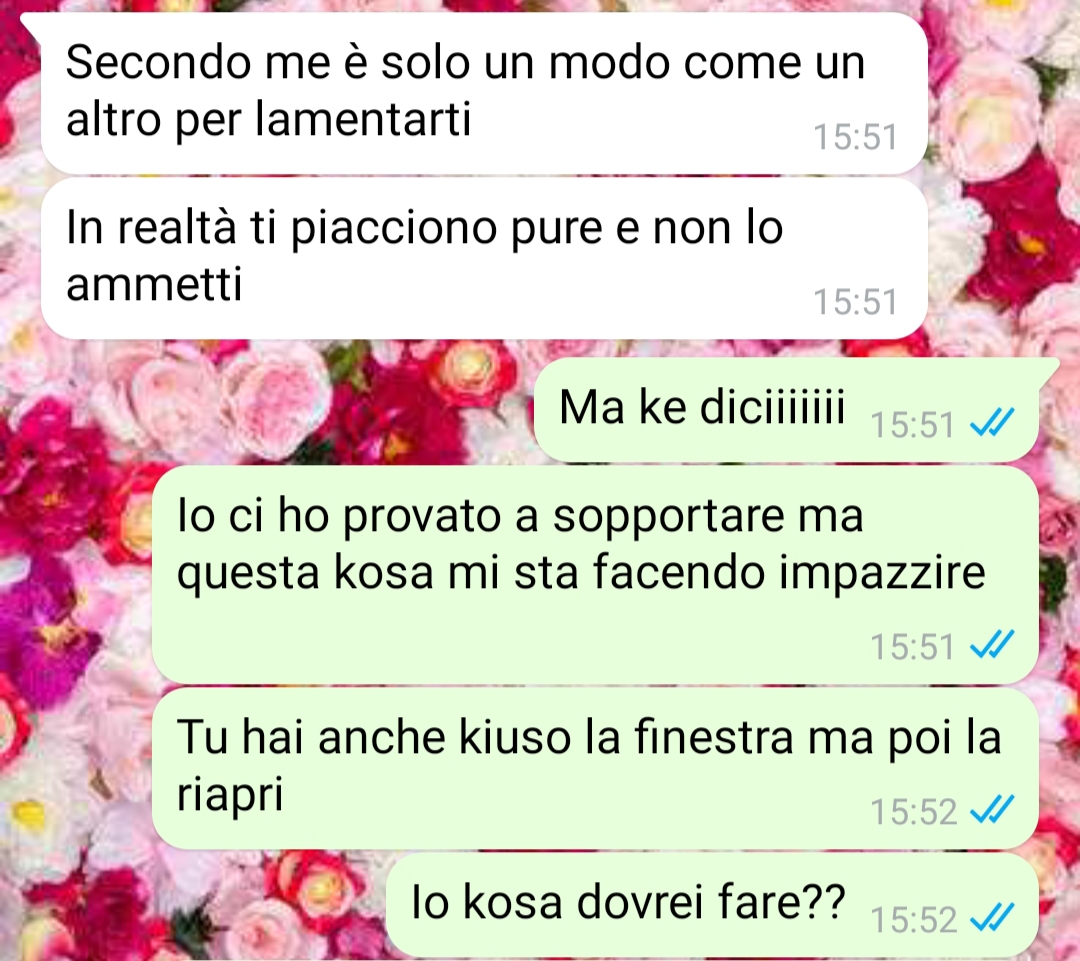Screen dimensions: 1080x961
Task: Select the message 'In realtà ti piacciono pure'
Action: (484, 258)
